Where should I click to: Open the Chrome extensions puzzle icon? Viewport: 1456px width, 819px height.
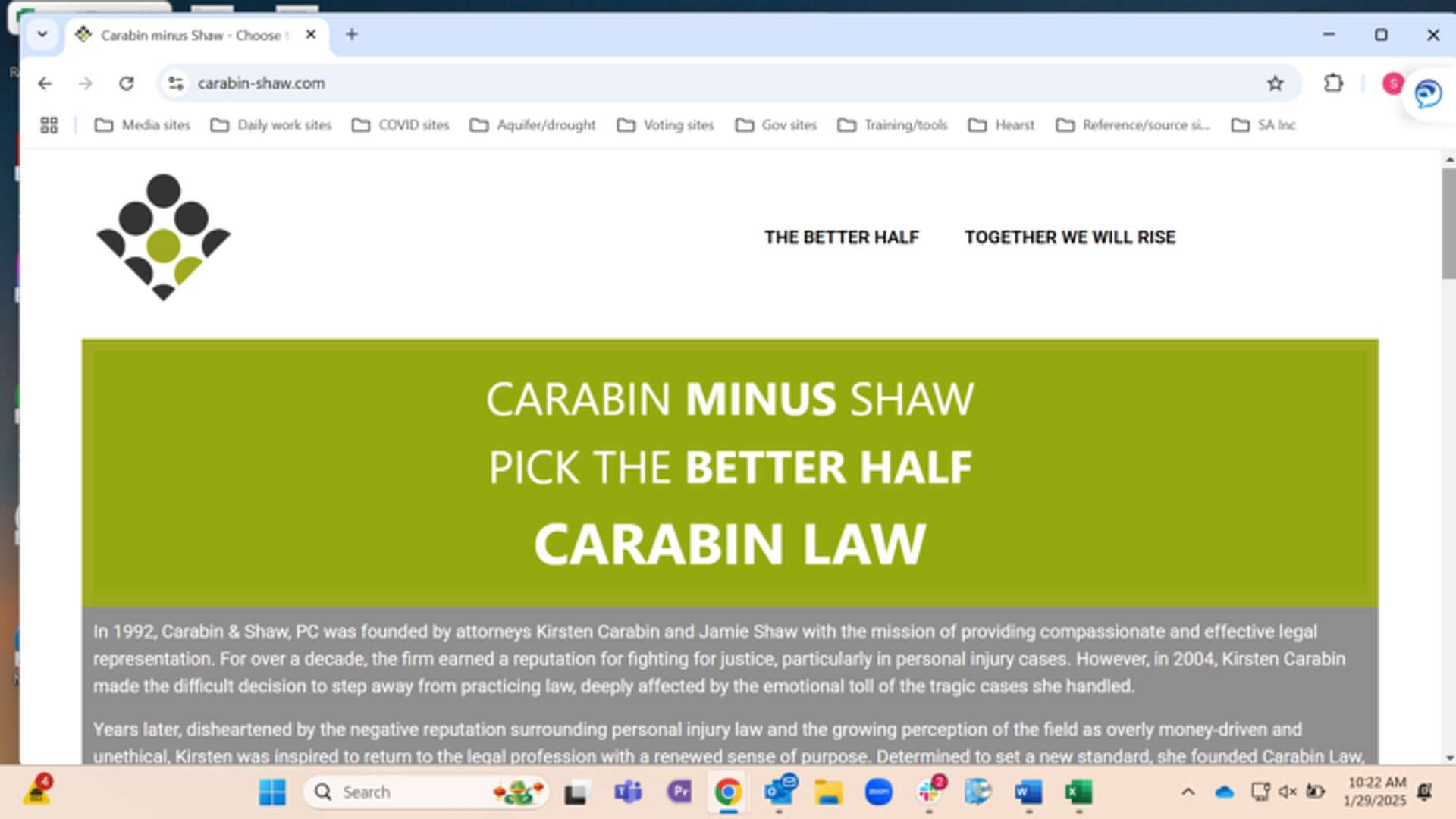click(x=1334, y=83)
